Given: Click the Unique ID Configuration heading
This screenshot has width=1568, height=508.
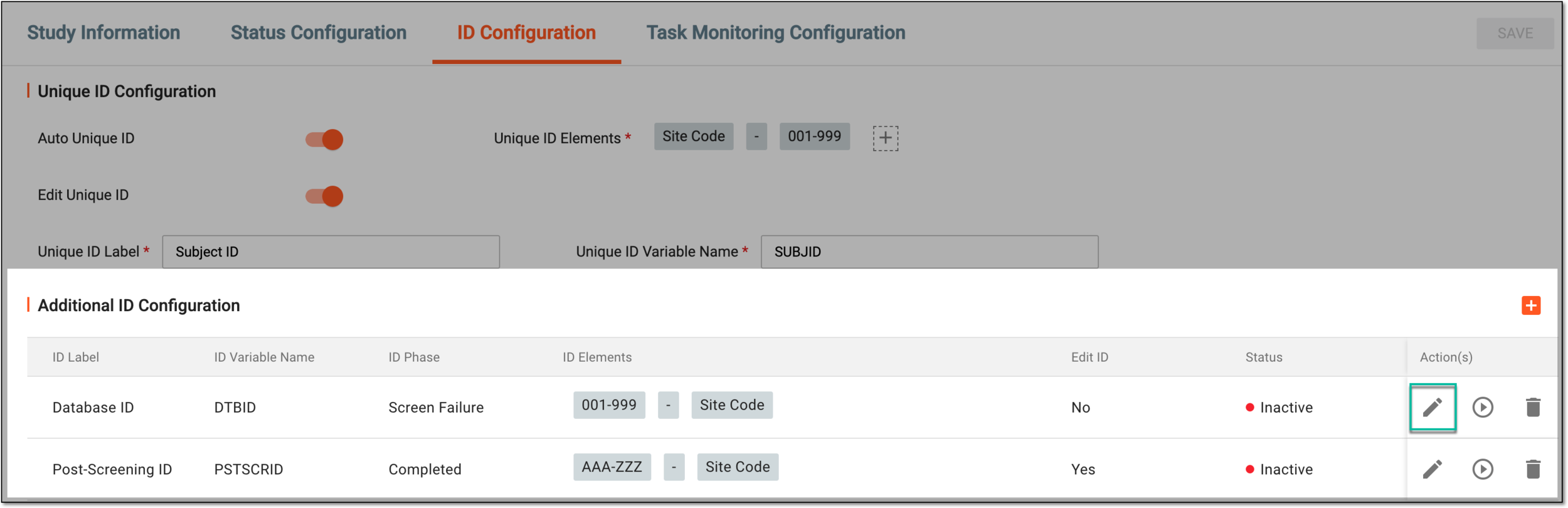Looking at the screenshot, I should coord(127,92).
